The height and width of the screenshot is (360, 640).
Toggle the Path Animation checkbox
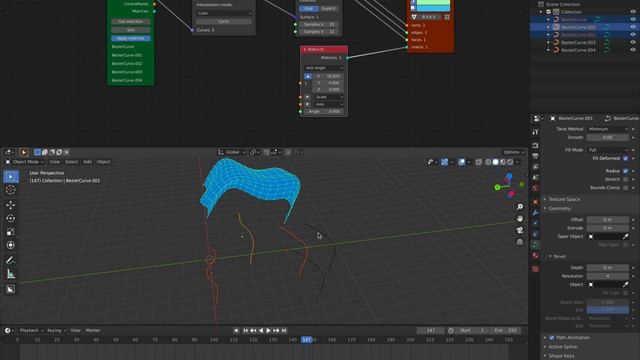(x=552, y=338)
